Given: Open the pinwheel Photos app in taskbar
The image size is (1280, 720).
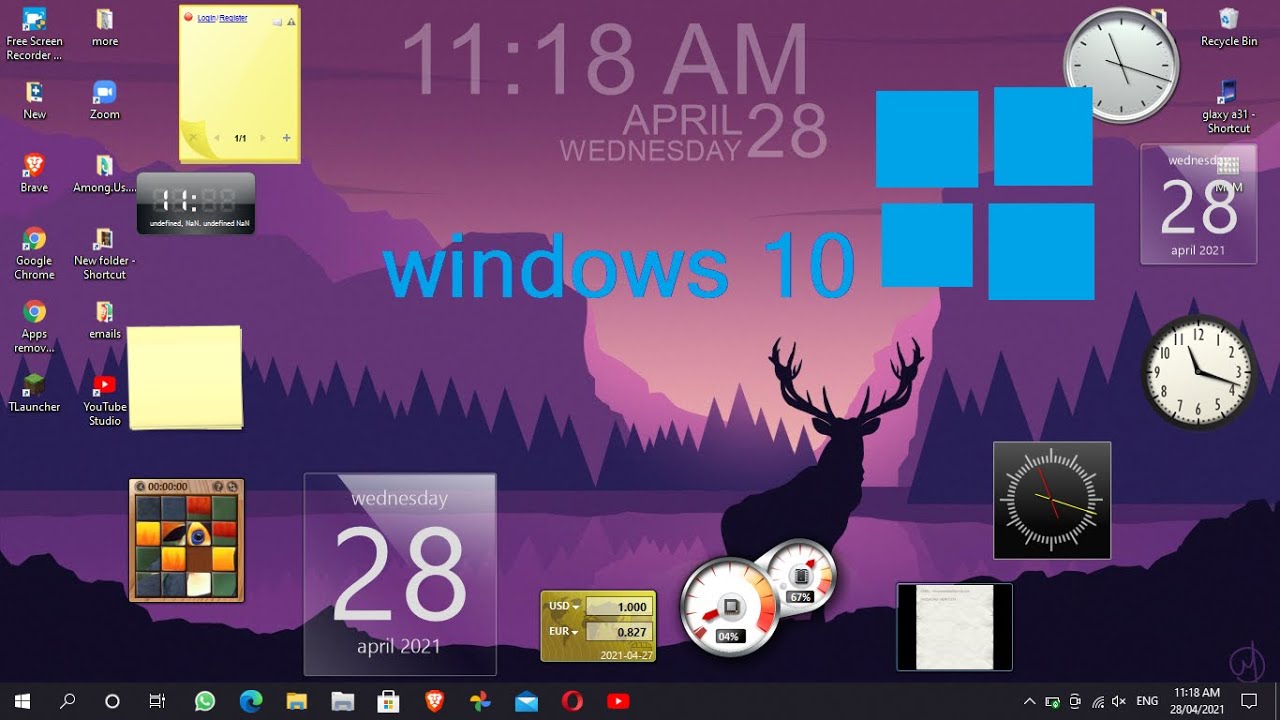Looking at the screenshot, I should [480, 701].
